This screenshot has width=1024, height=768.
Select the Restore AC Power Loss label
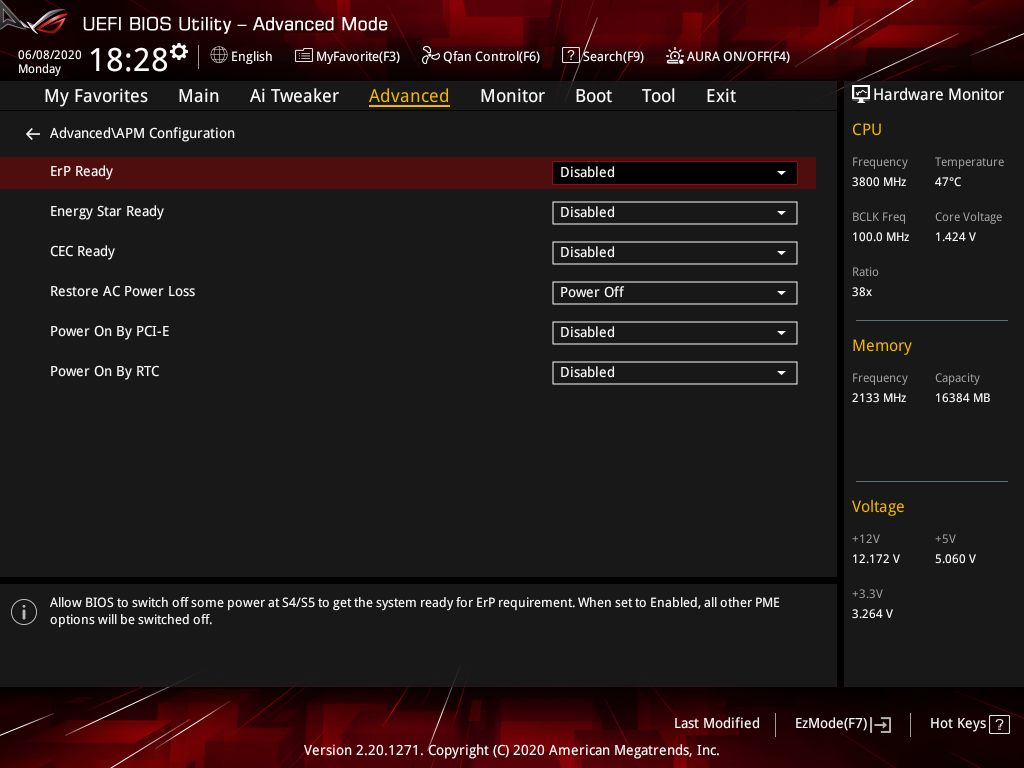point(123,291)
